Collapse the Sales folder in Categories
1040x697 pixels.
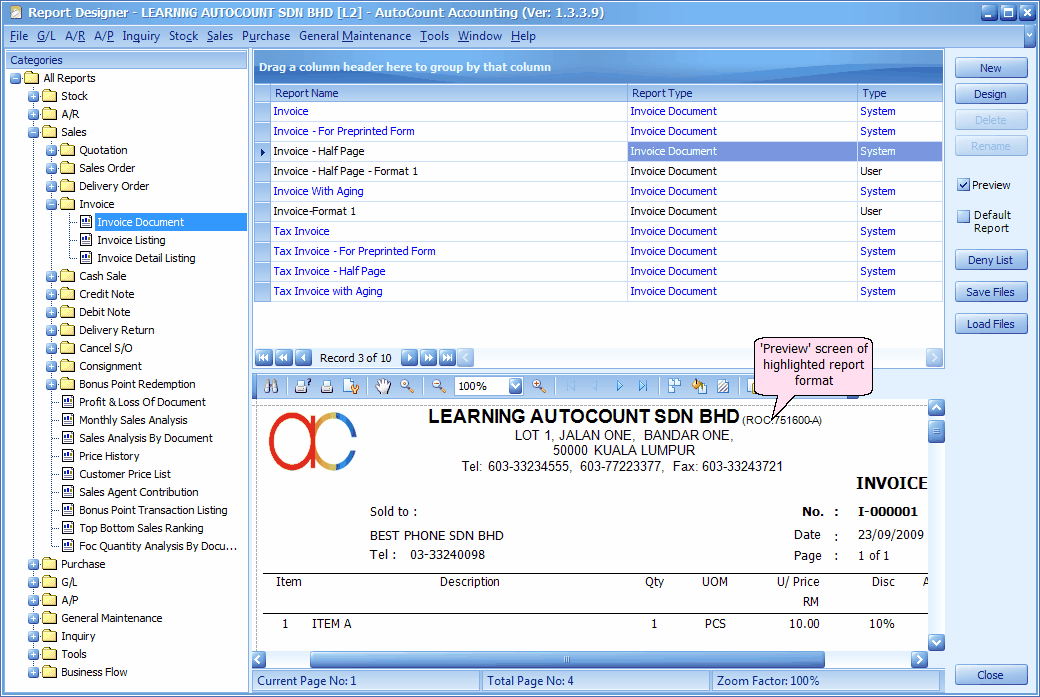(x=33, y=132)
